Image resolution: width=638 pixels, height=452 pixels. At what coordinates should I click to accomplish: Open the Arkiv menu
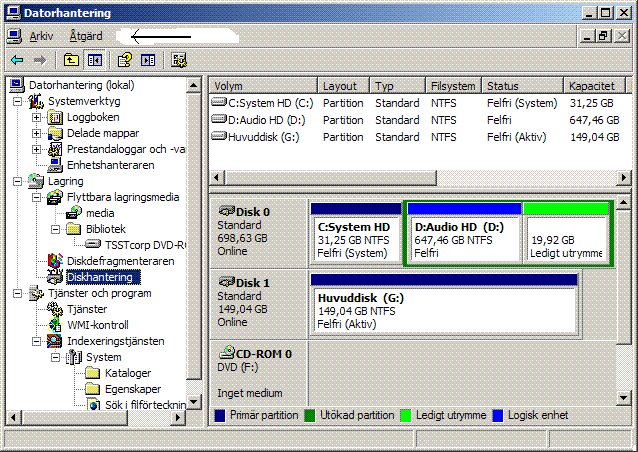[41, 35]
